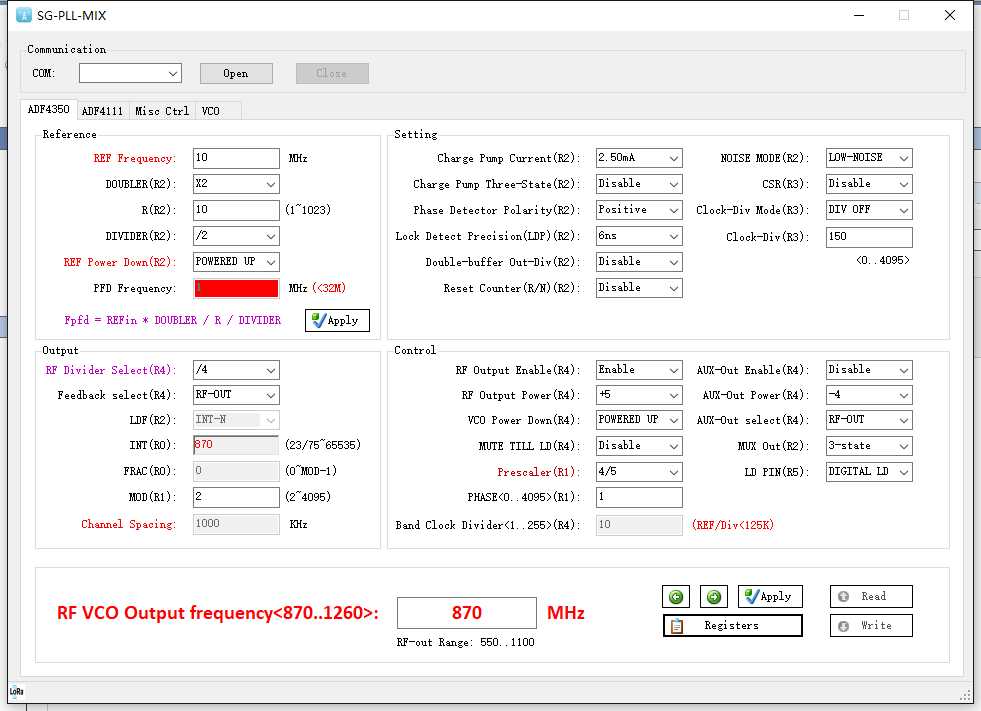Screen dimensions: 981x711
Task: Click Apply next to the frequency arrows
Action: coord(770,596)
